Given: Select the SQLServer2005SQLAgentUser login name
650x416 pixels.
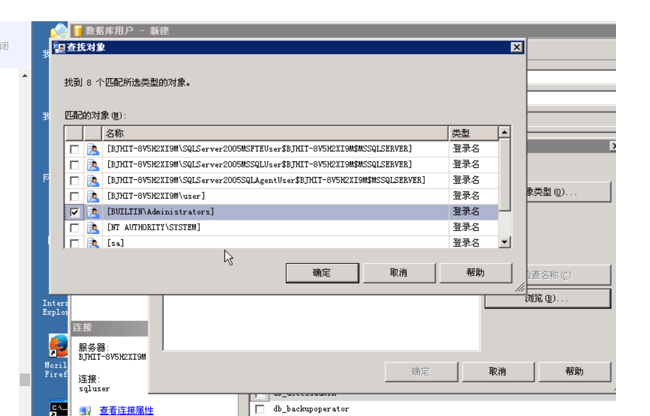Looking at the screenshot, I should (266, 180).
